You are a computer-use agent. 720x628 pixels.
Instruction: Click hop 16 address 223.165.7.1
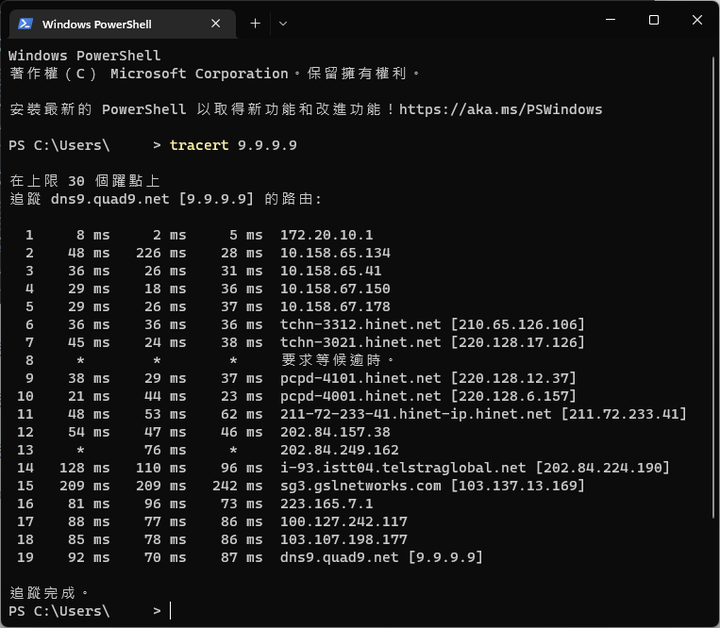pyautogui.click(x=326, y=504)
